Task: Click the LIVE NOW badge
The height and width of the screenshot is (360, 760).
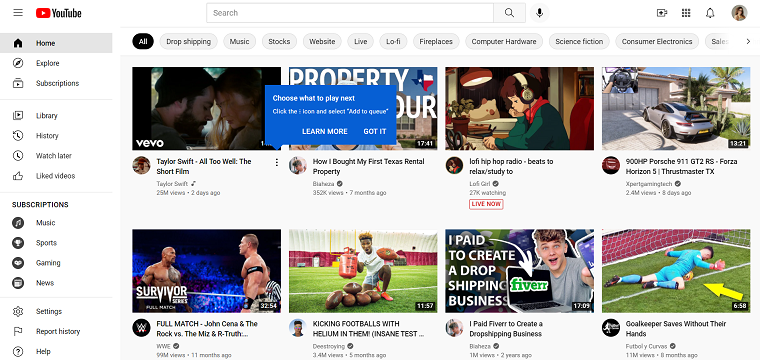Action: click(x=486, y=204)
